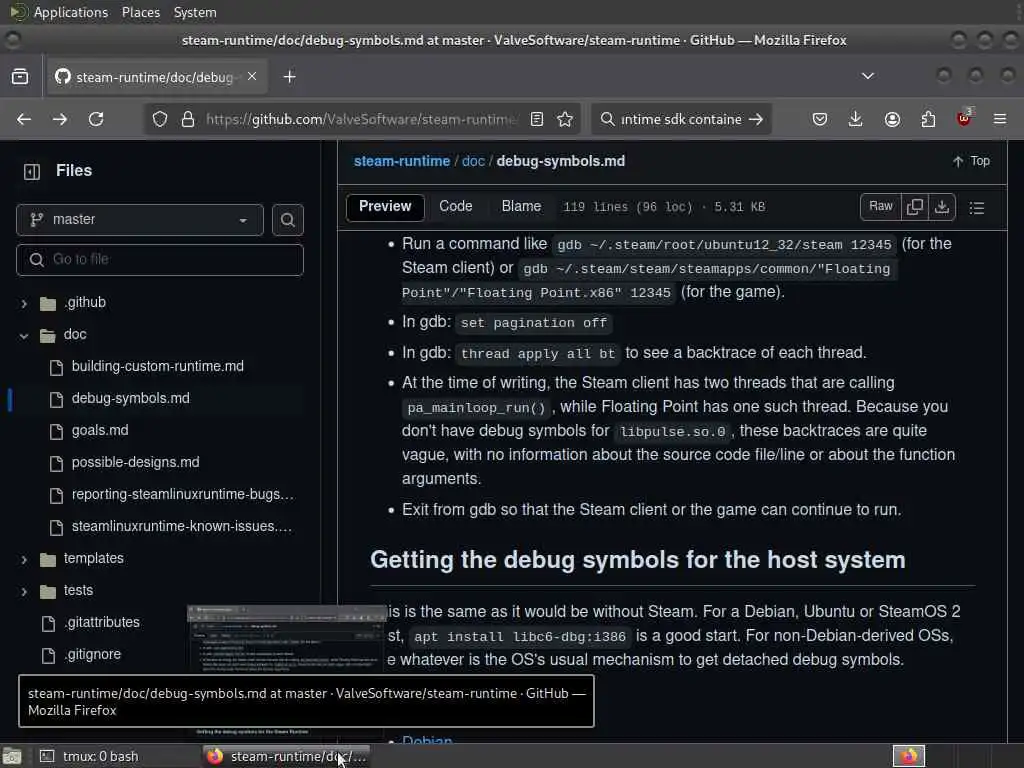Switch to the Preview tab

click(x=385, y=206)
